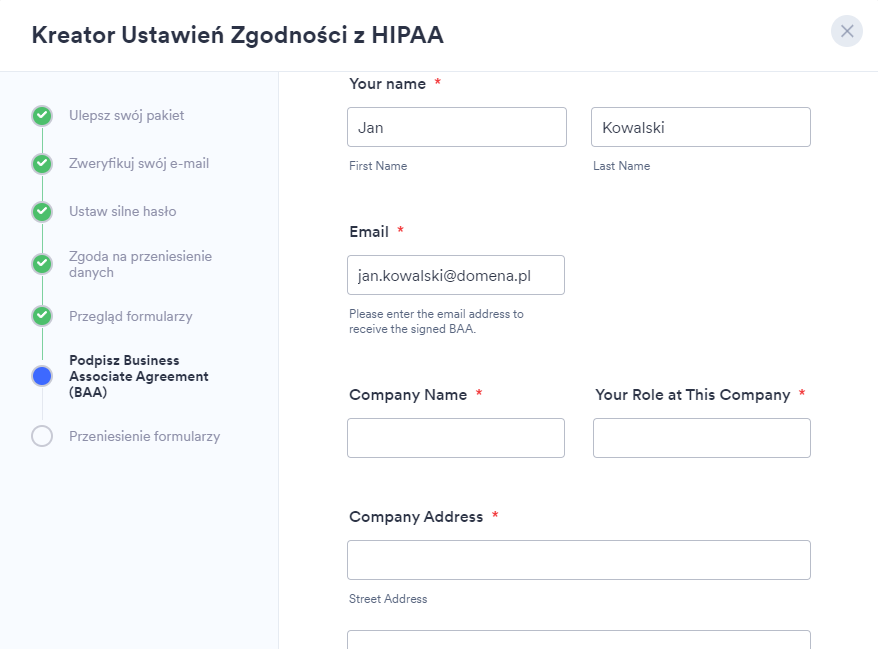Click the green check next to Ustaw silne hasło
The width and height of the screenshot is (878, 649).
[x=42, y=211]
